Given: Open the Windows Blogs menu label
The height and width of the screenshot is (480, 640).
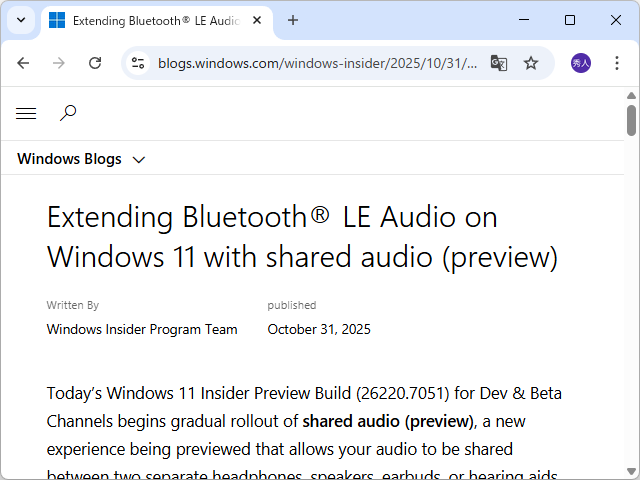Looking at the screenshot, I should coord(69,159).
